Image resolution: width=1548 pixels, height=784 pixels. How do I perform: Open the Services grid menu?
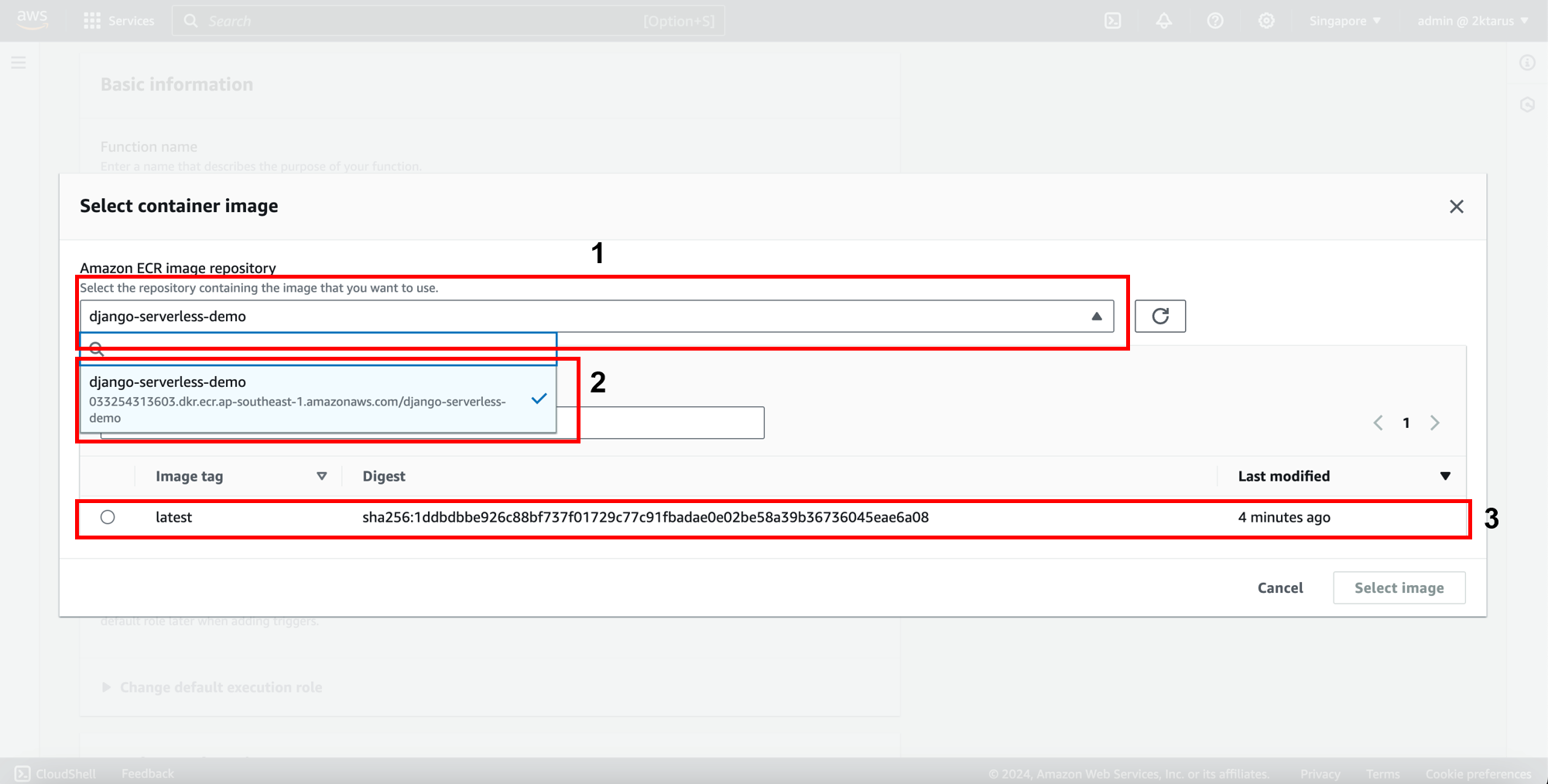pyautogui.click(x=119, y=21)
